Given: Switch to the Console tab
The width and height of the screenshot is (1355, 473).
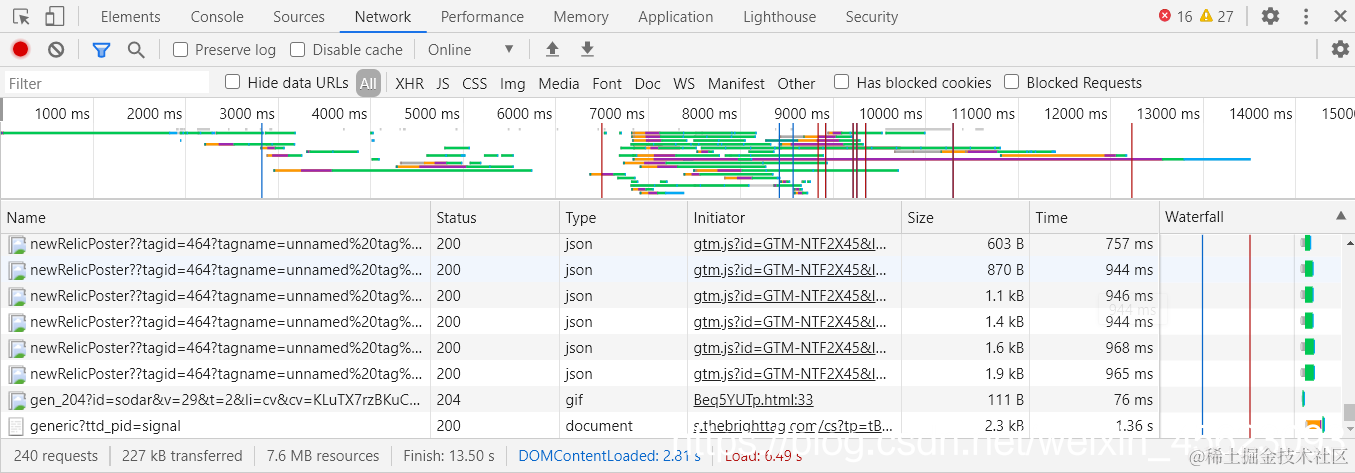Looking at the screenshot, I should (x=217, y=16).
